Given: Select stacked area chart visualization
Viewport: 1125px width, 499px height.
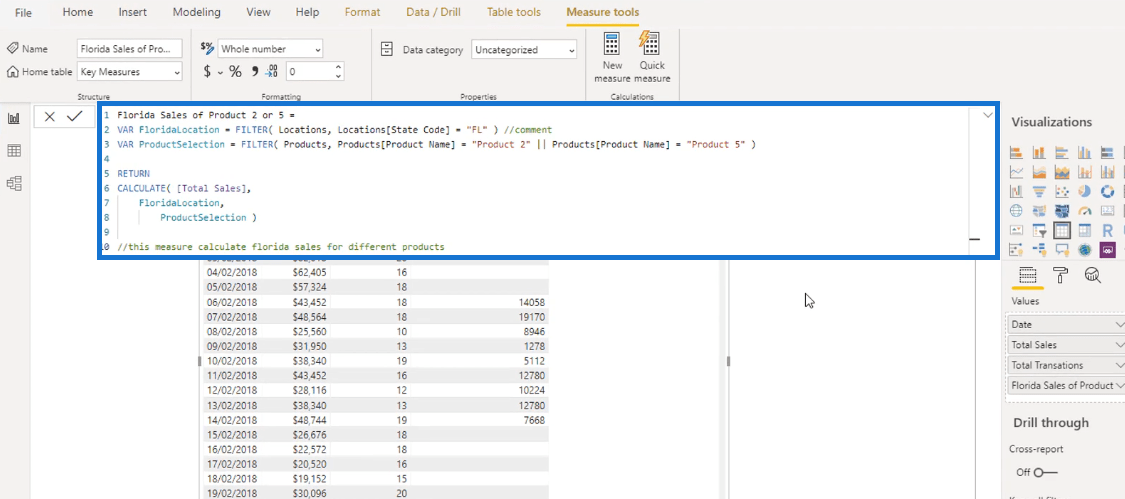Looking at the screenshot, I should click(x=1062, y=172).
